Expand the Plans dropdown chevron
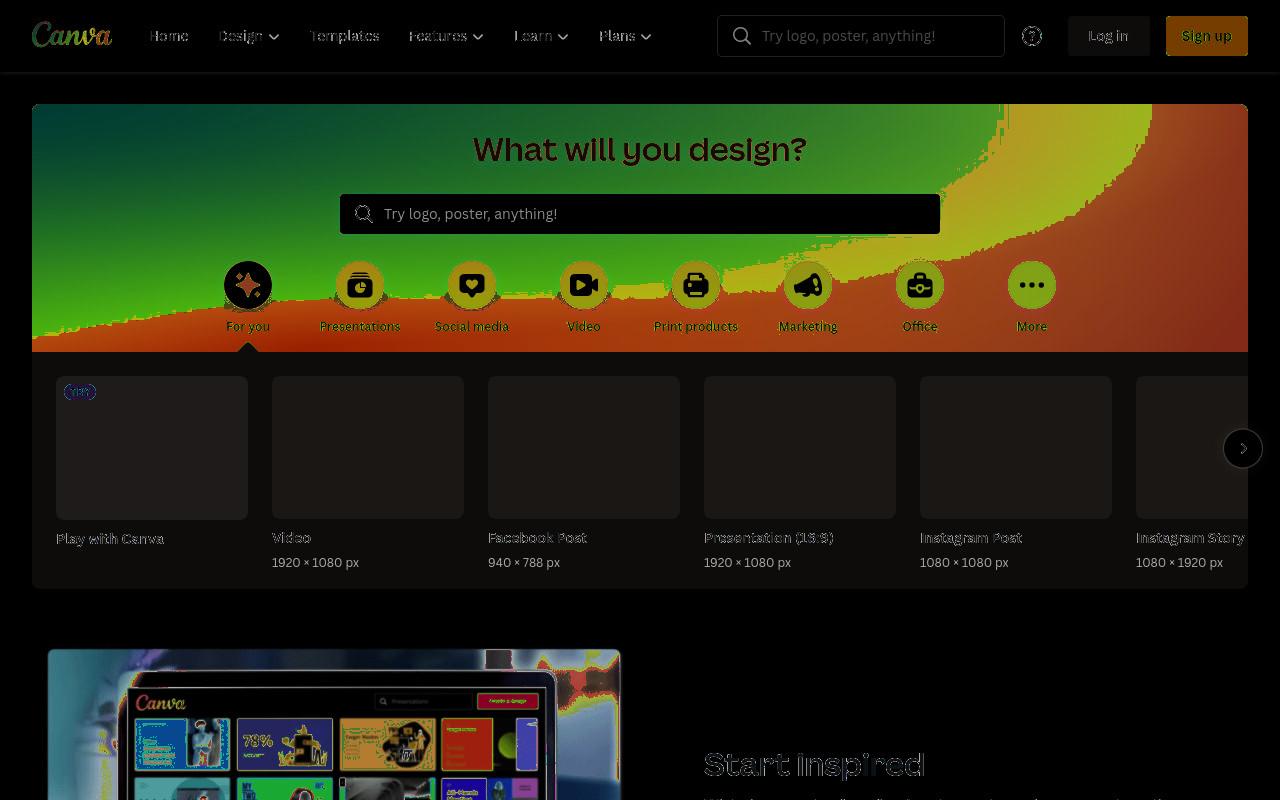The height and width of the screenshot is (800, 1280). tap(646, 37)
